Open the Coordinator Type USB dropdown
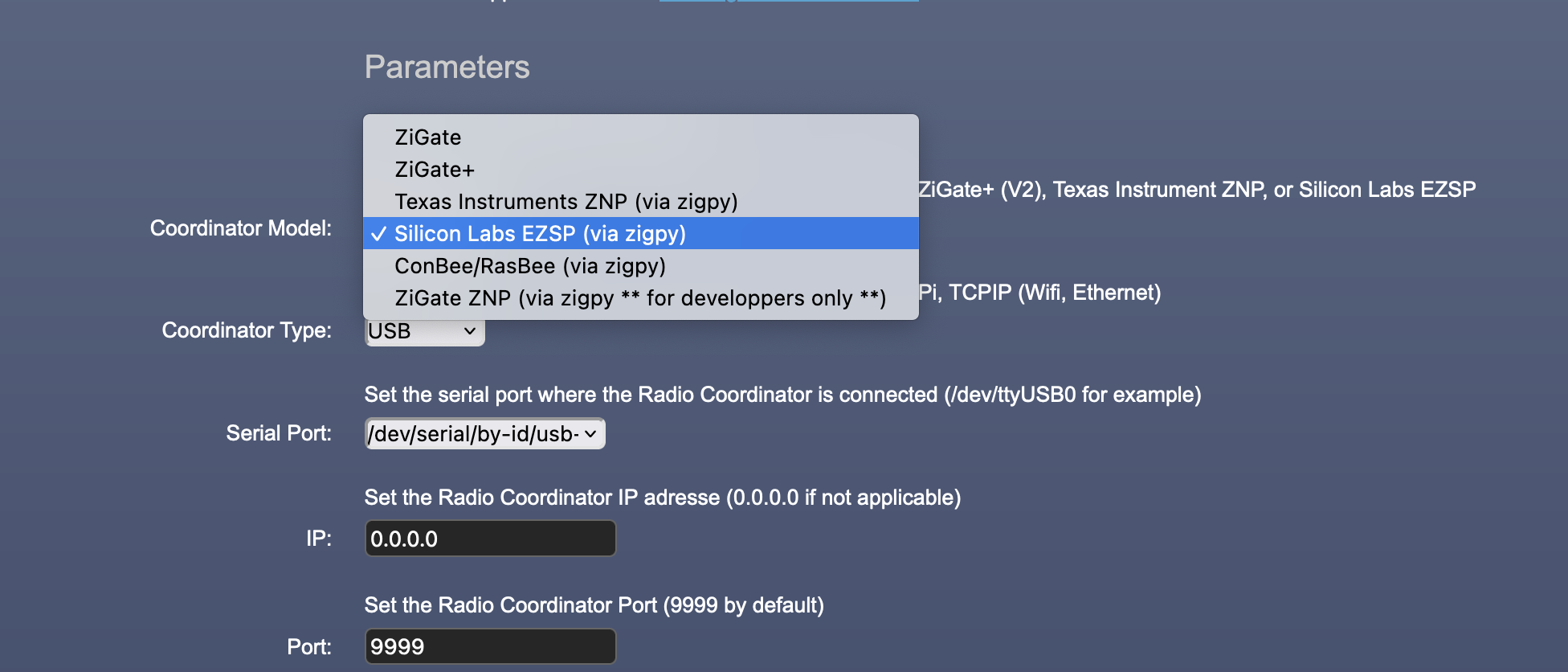Viewport: 1568px width, 672px height. tap(425, 332)
